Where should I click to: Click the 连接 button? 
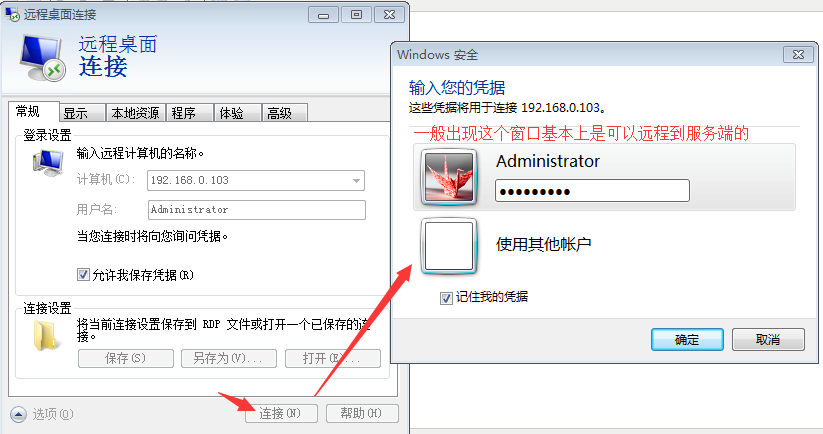point(281,414)
